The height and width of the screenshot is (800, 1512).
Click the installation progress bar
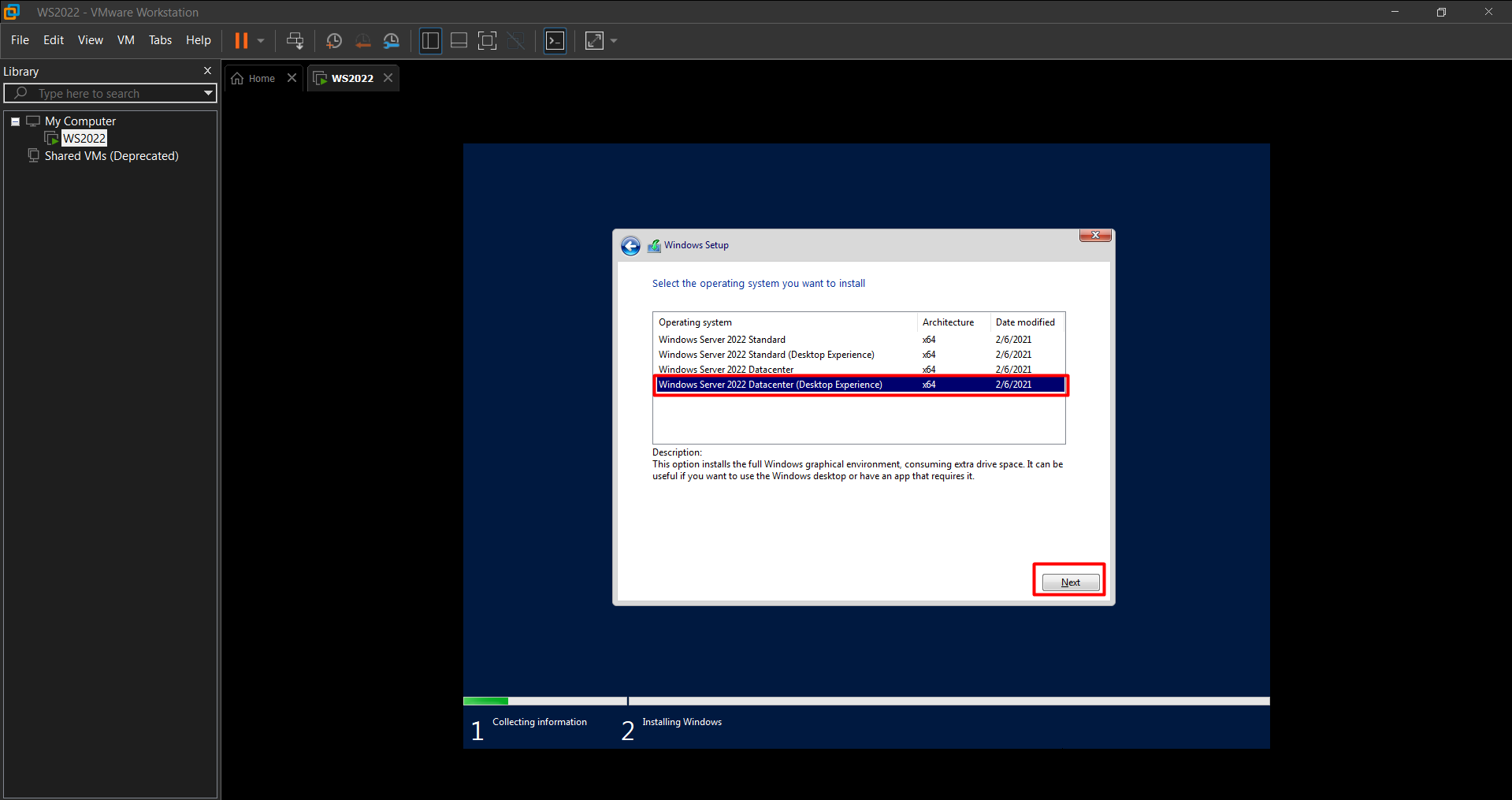(x=866, y=701)
